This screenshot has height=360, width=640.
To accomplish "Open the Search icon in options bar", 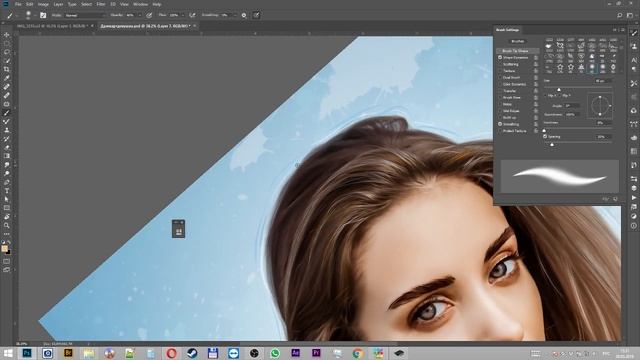I will pyautogui.click(x=619, y=15).
